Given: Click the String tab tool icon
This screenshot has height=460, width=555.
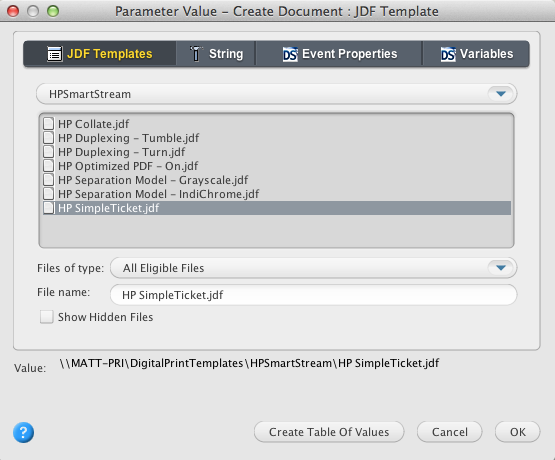Looking at the screenshot, I should click(x=196, y=54).
